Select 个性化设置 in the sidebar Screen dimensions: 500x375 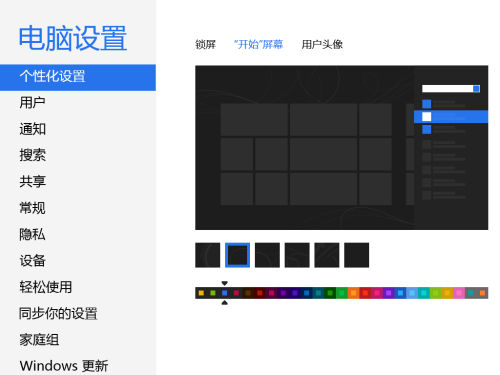coord(78,77)
